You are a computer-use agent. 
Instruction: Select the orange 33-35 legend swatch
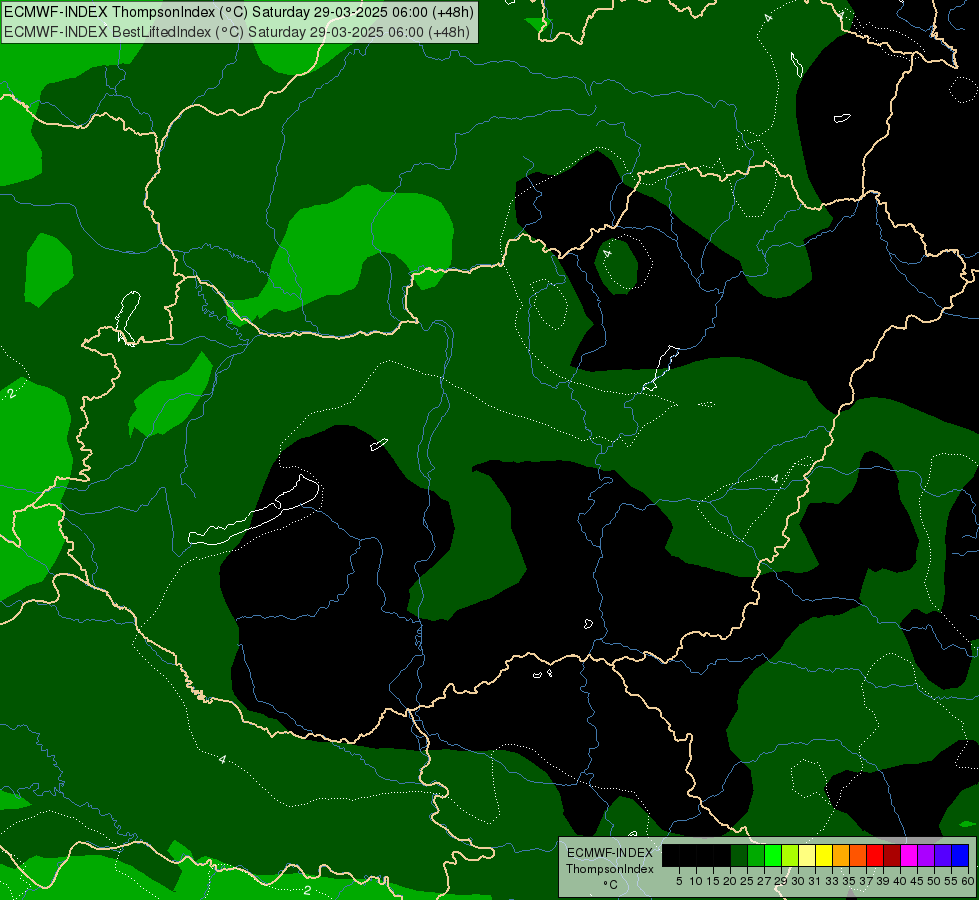pos(841,855)
